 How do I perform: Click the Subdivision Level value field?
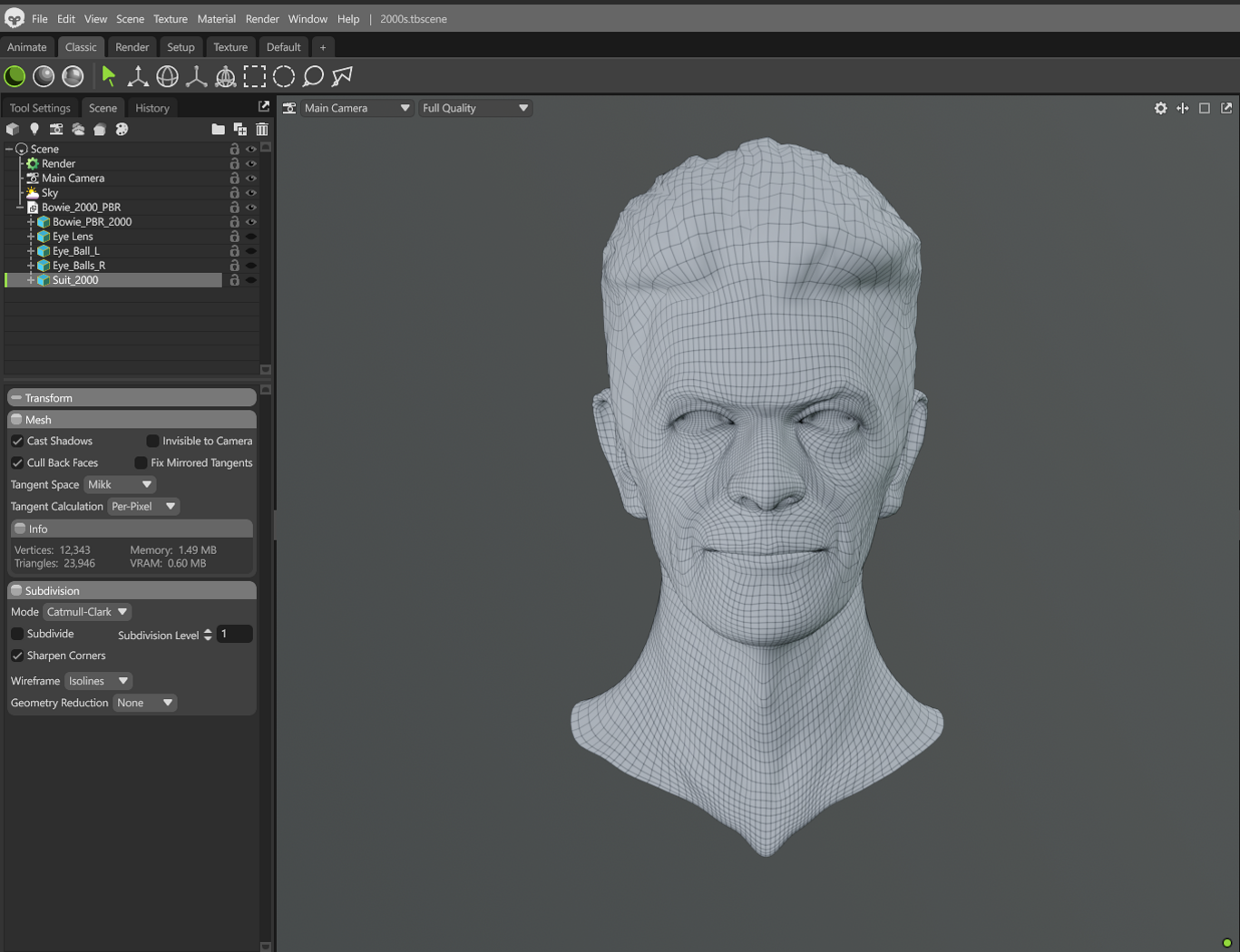234,634
